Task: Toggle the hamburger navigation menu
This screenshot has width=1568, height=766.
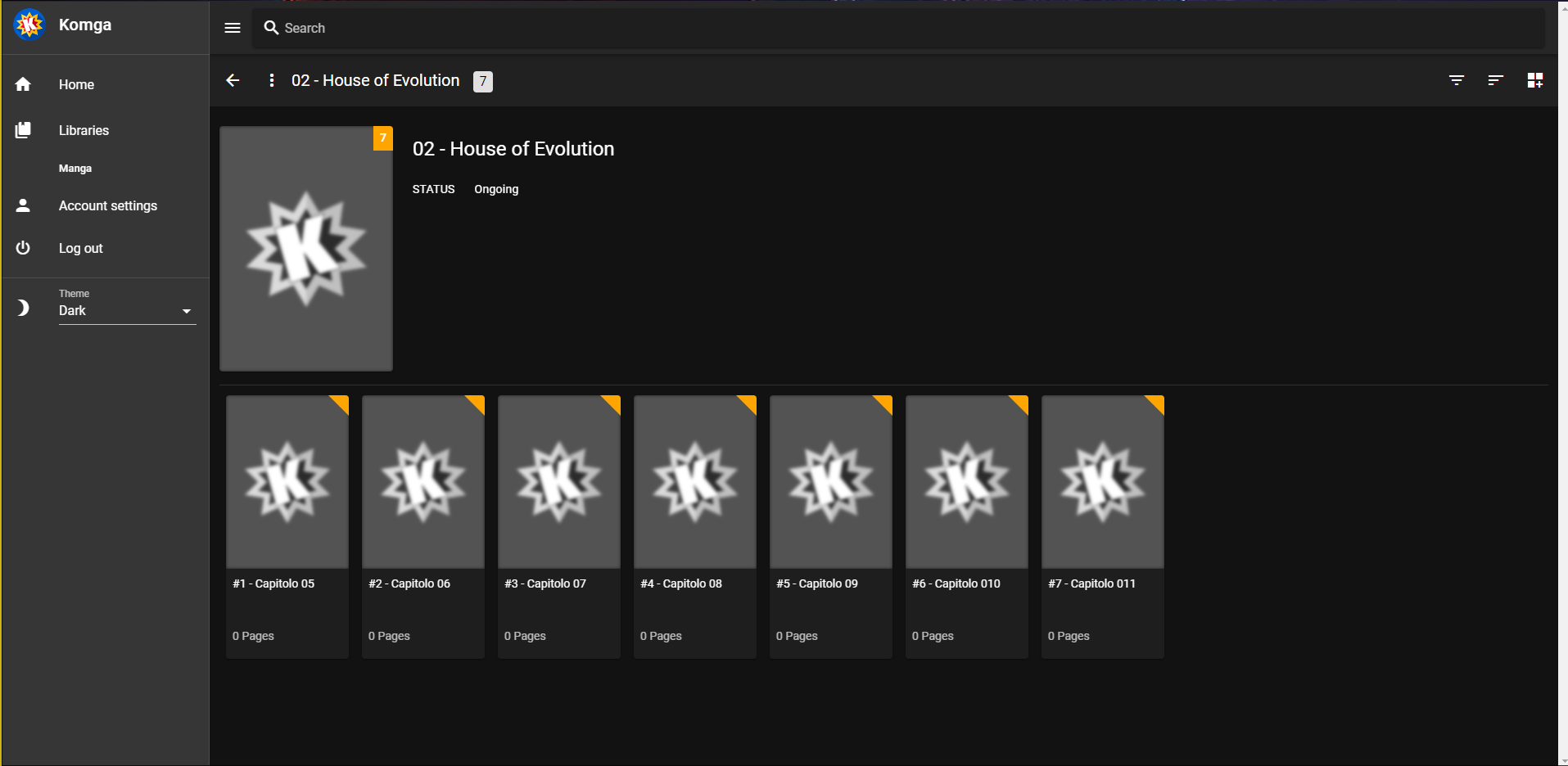Action: pos(233,28)
